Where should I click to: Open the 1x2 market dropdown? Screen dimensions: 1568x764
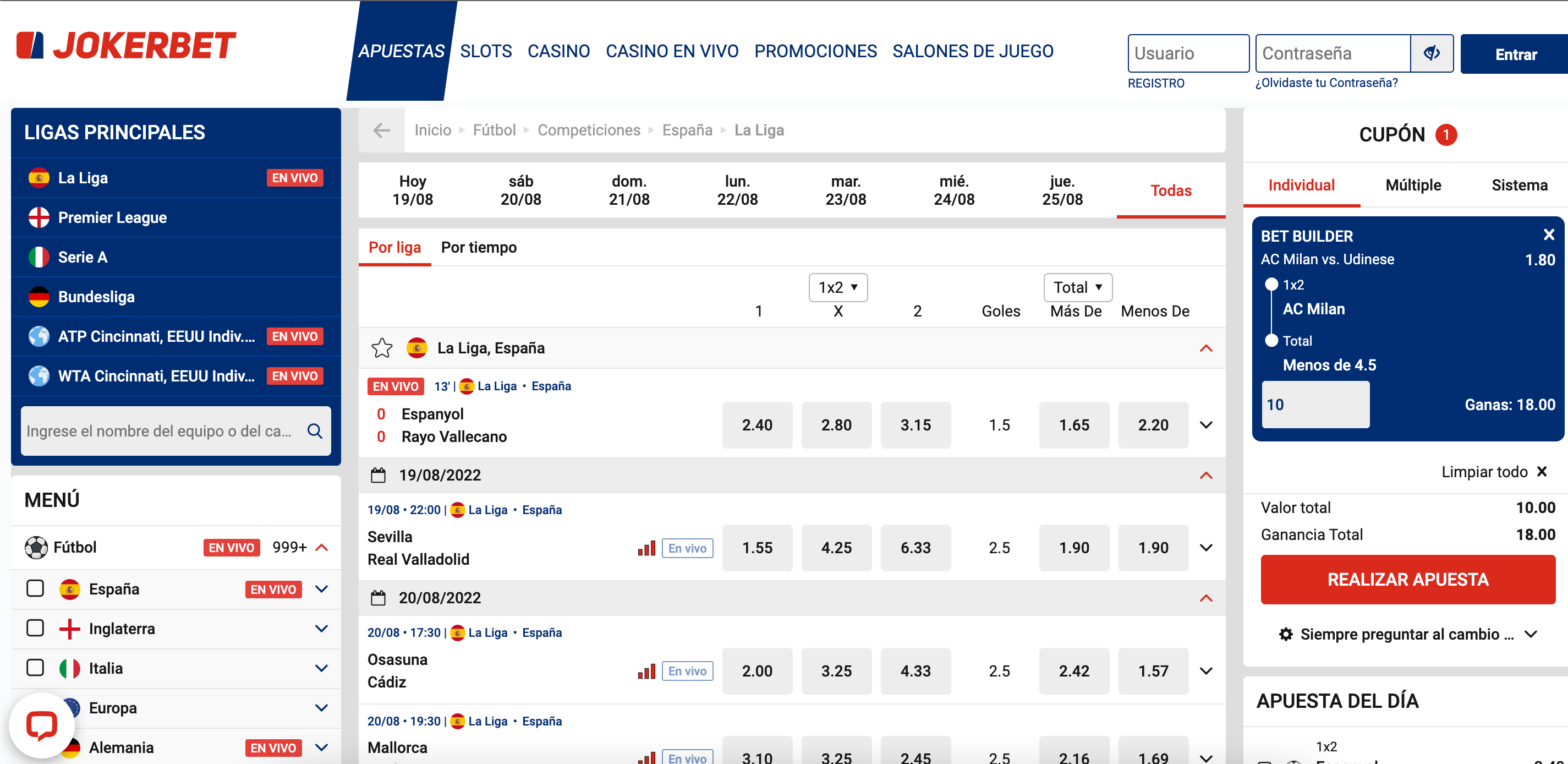tap(837, 287)
